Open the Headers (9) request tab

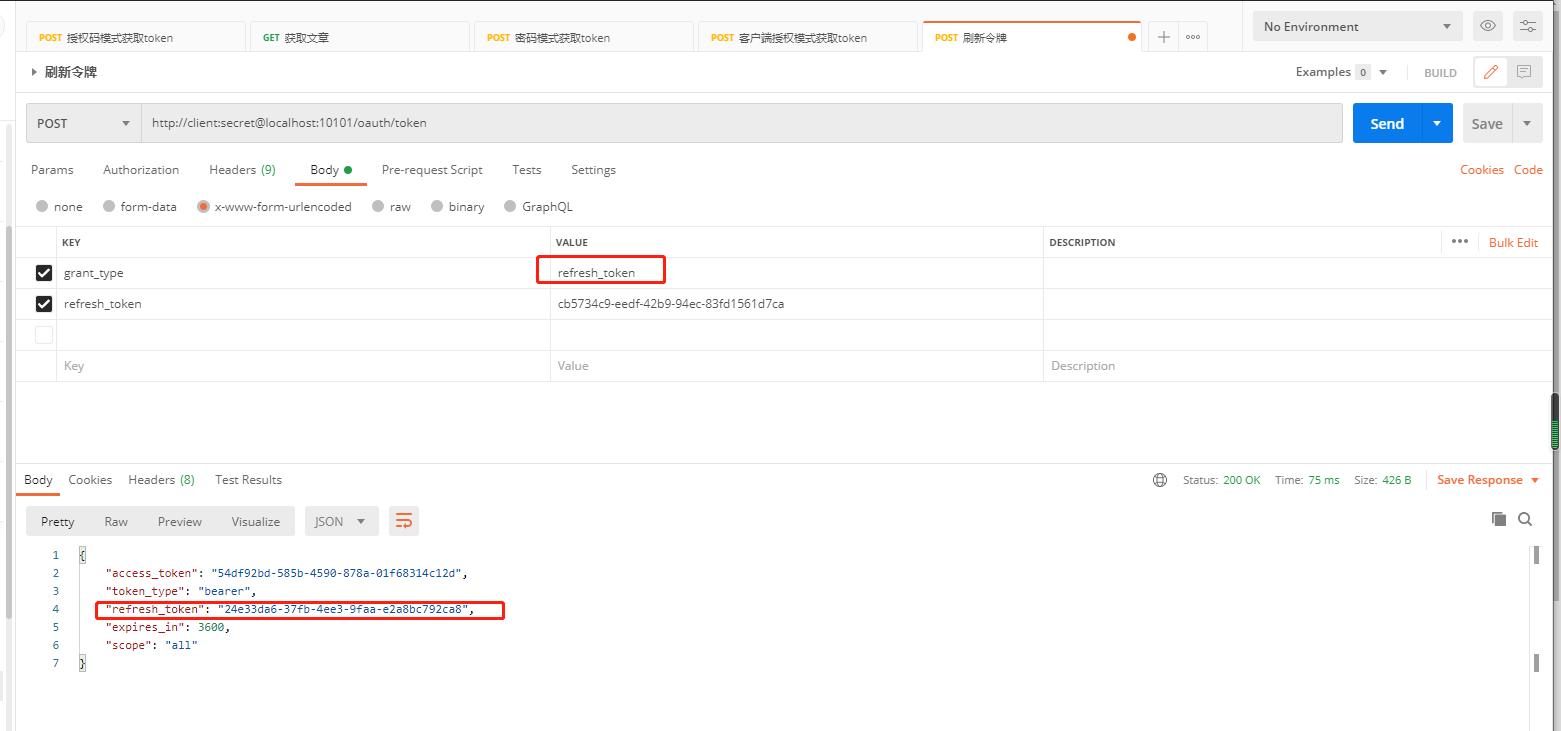[x=242, y=170]
